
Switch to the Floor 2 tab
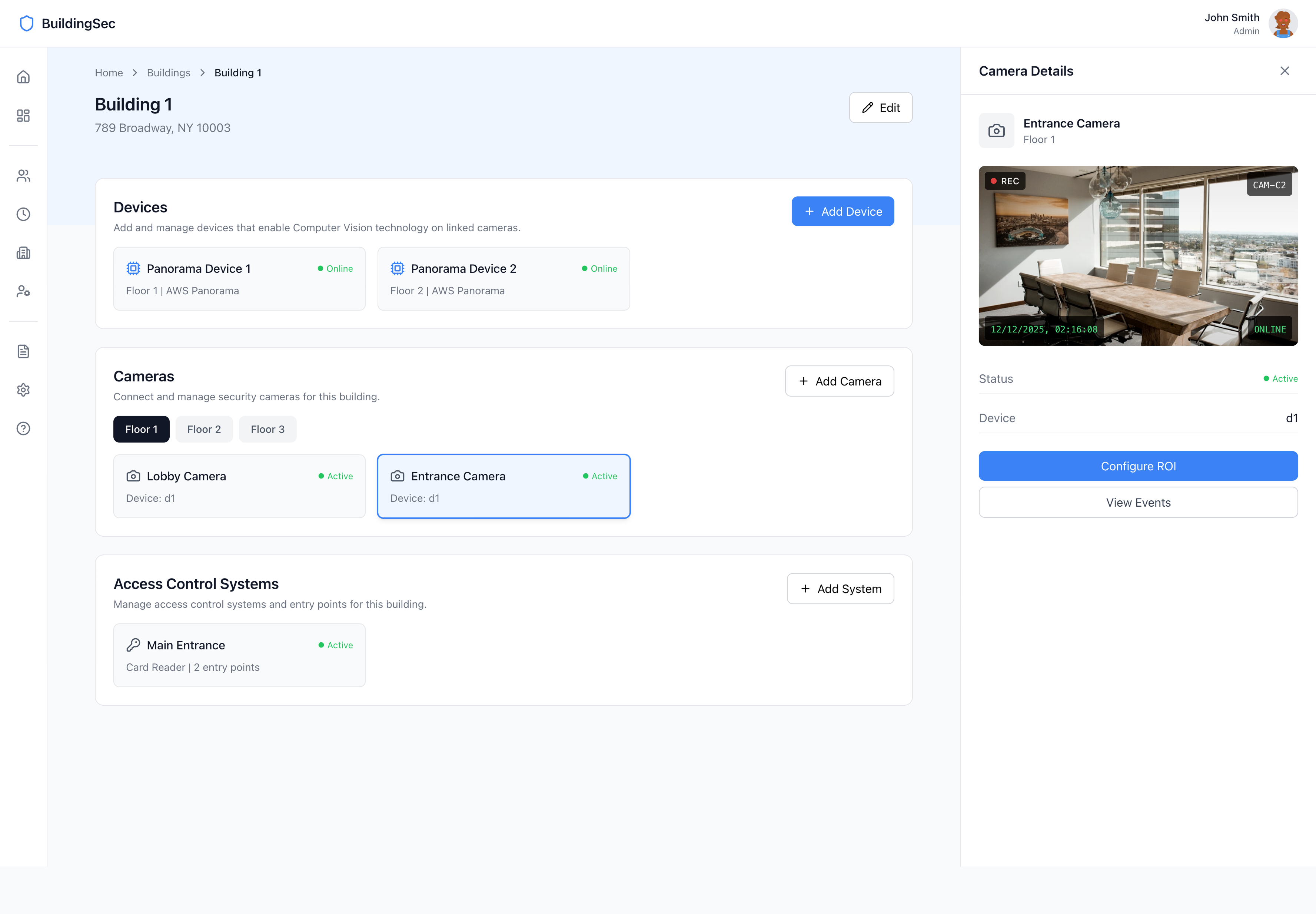tap(204, 429)
